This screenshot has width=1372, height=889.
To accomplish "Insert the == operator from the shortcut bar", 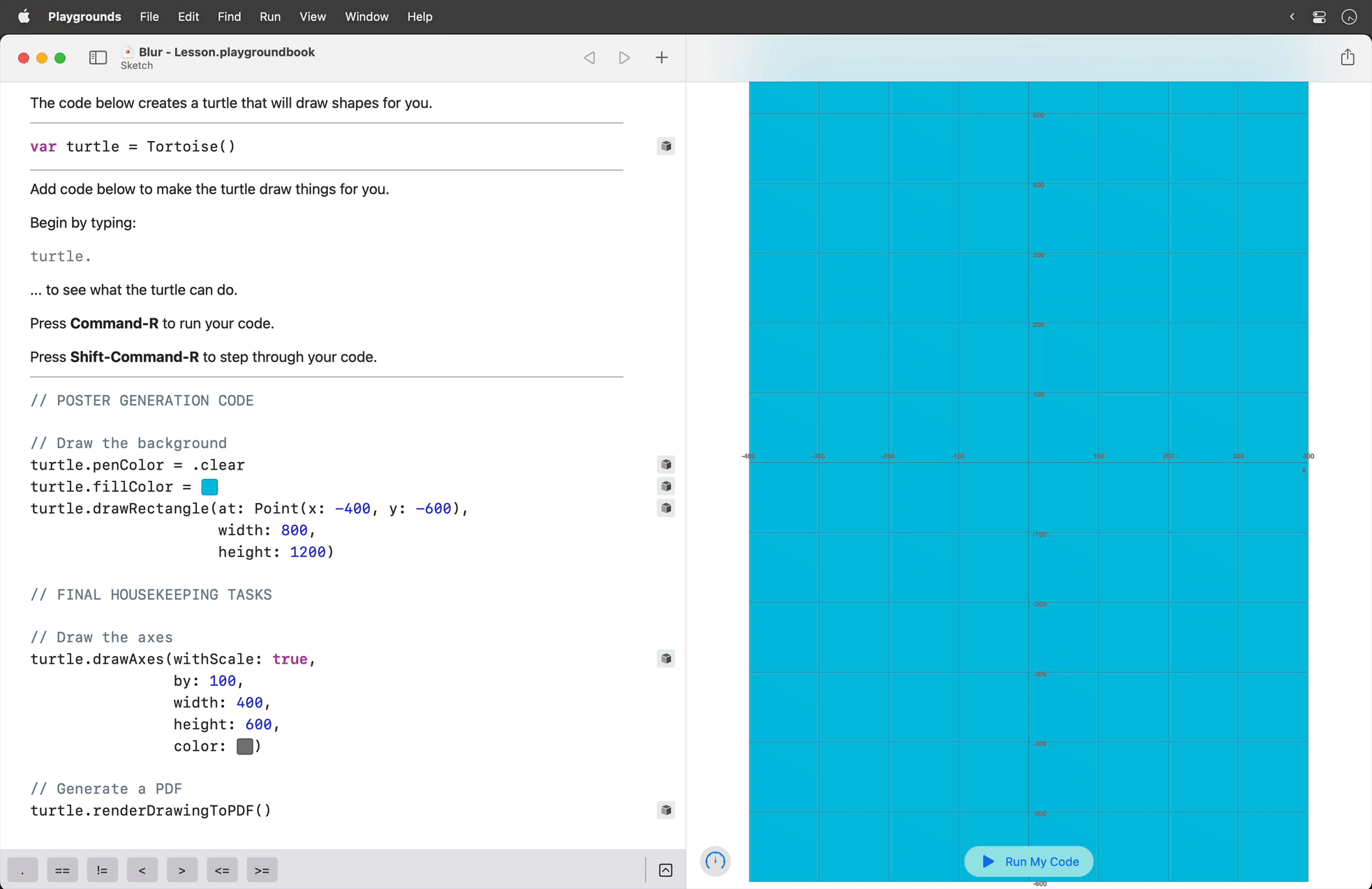I will pyautogui.click(x=62, y=869).
